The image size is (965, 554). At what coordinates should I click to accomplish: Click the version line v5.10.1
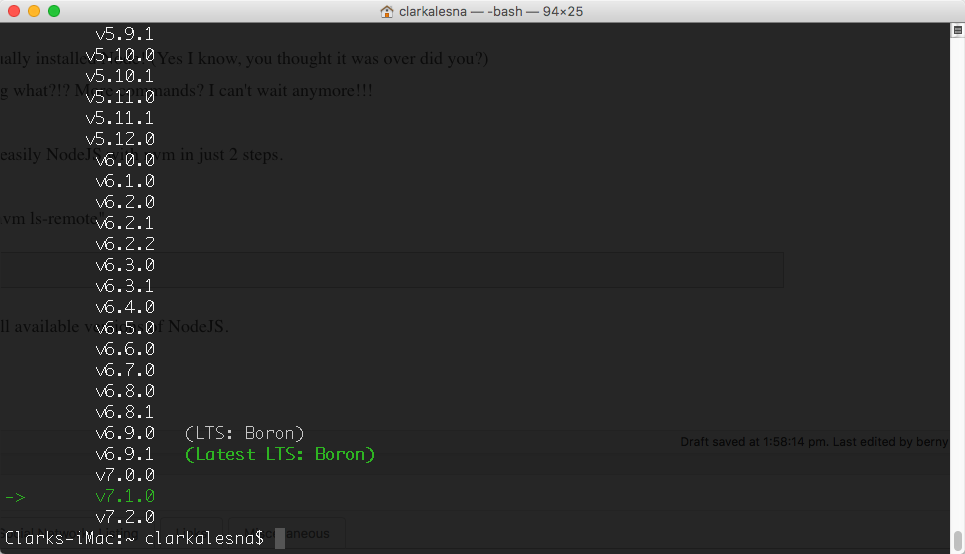(x=119, y=76)
